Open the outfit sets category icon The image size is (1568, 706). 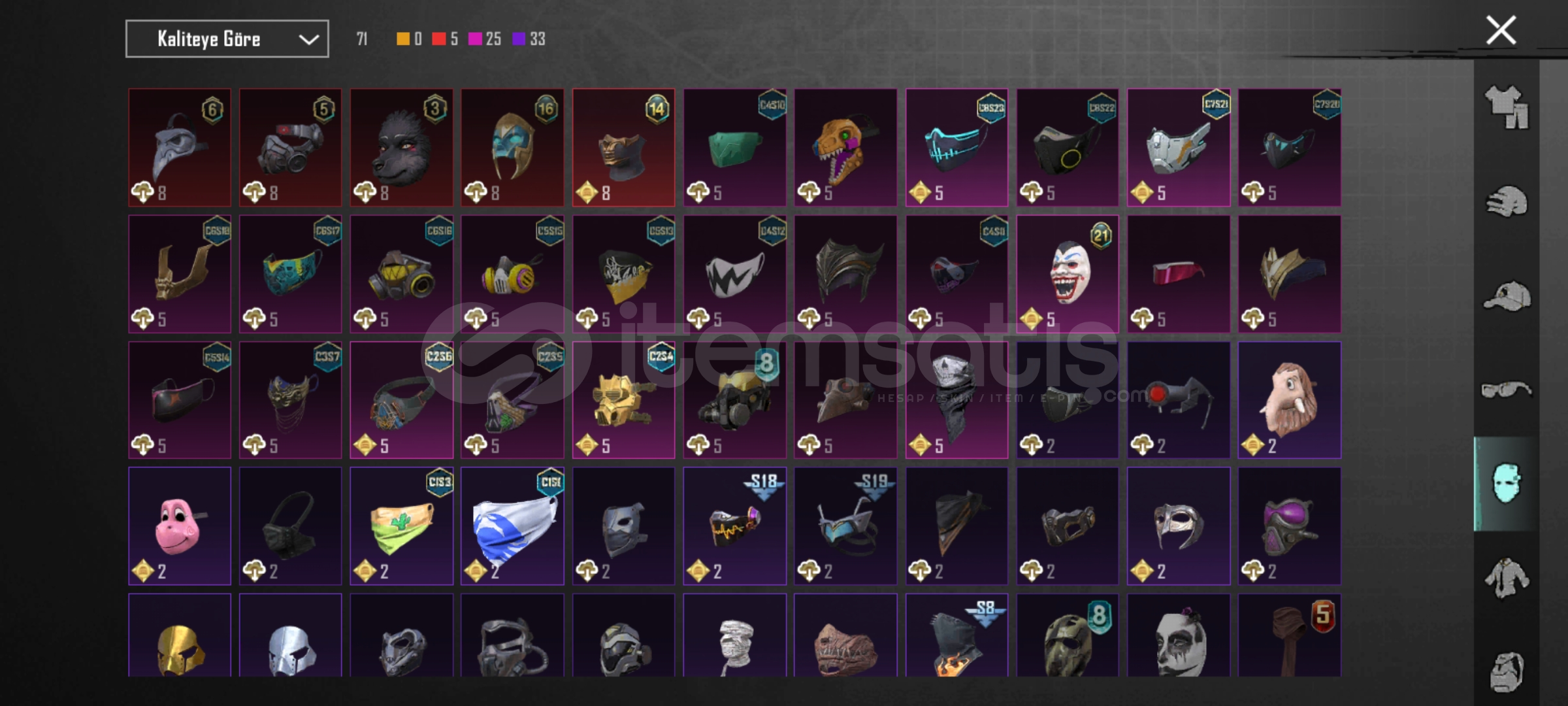[x=1507, y=107]
